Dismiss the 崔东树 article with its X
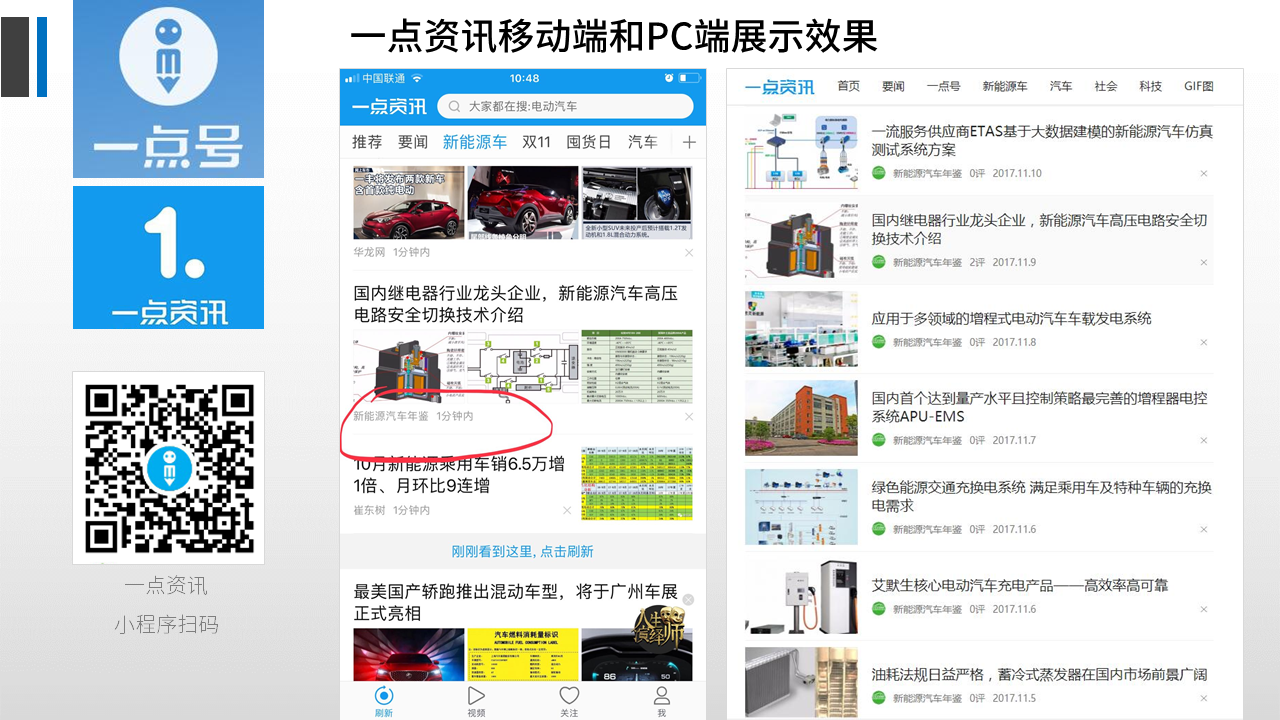Viewport: 1280px width, 720px height. click(567, 510)
